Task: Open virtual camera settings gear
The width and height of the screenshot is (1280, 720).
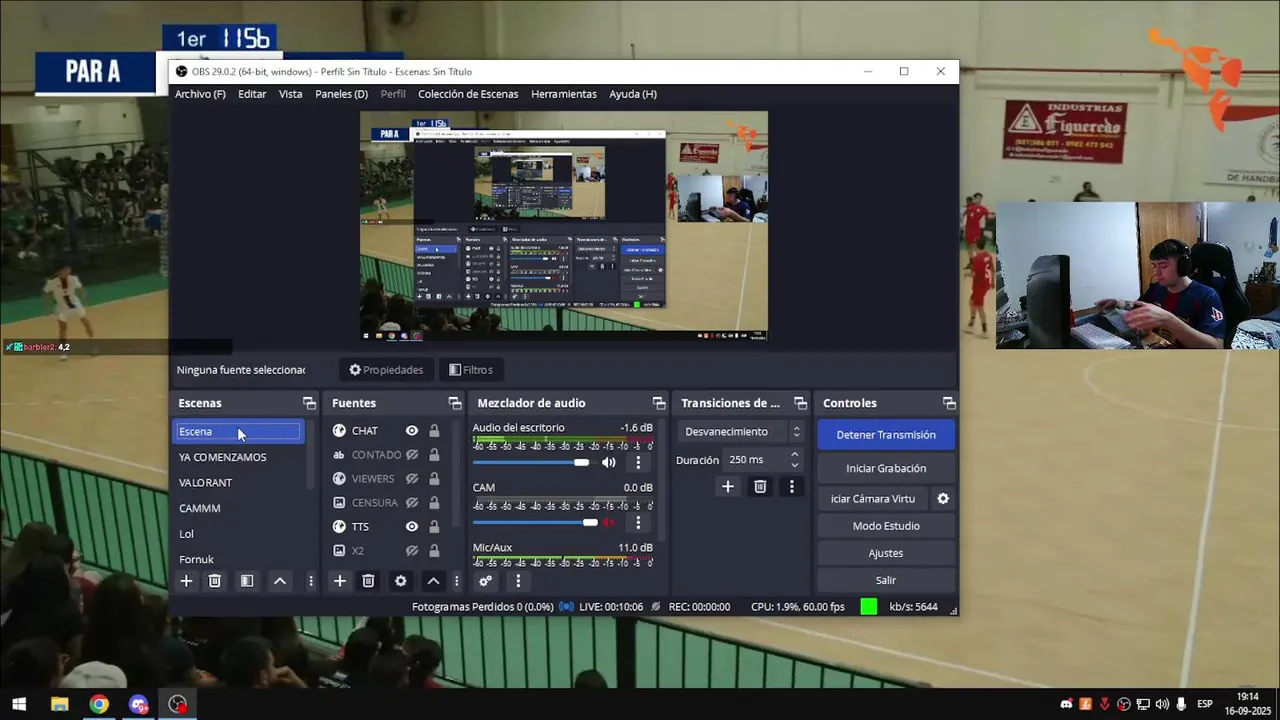Action: coord(942,498)
